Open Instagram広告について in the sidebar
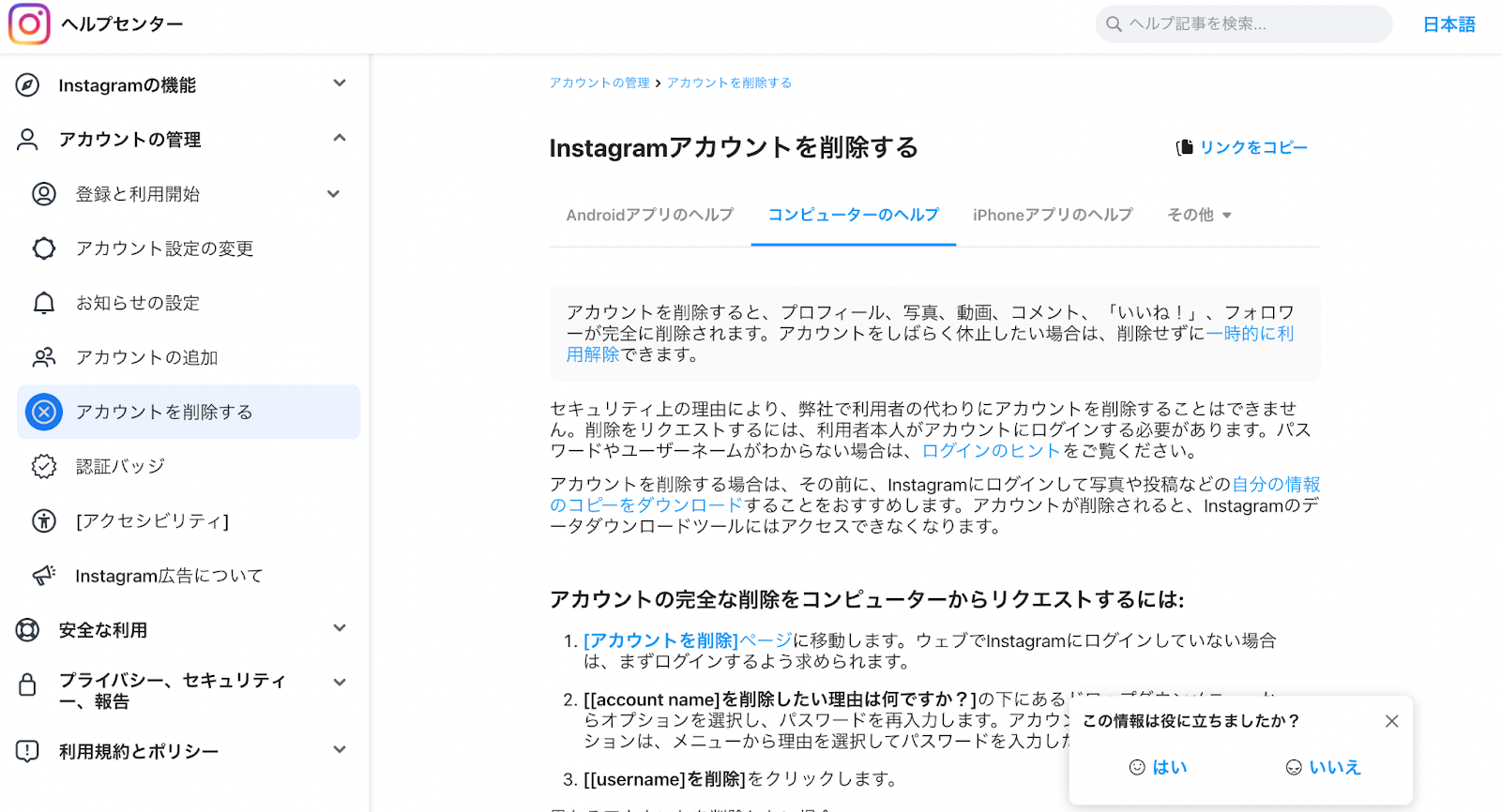Viewport: 1501px width, 812px height. [x=189, y=575]
